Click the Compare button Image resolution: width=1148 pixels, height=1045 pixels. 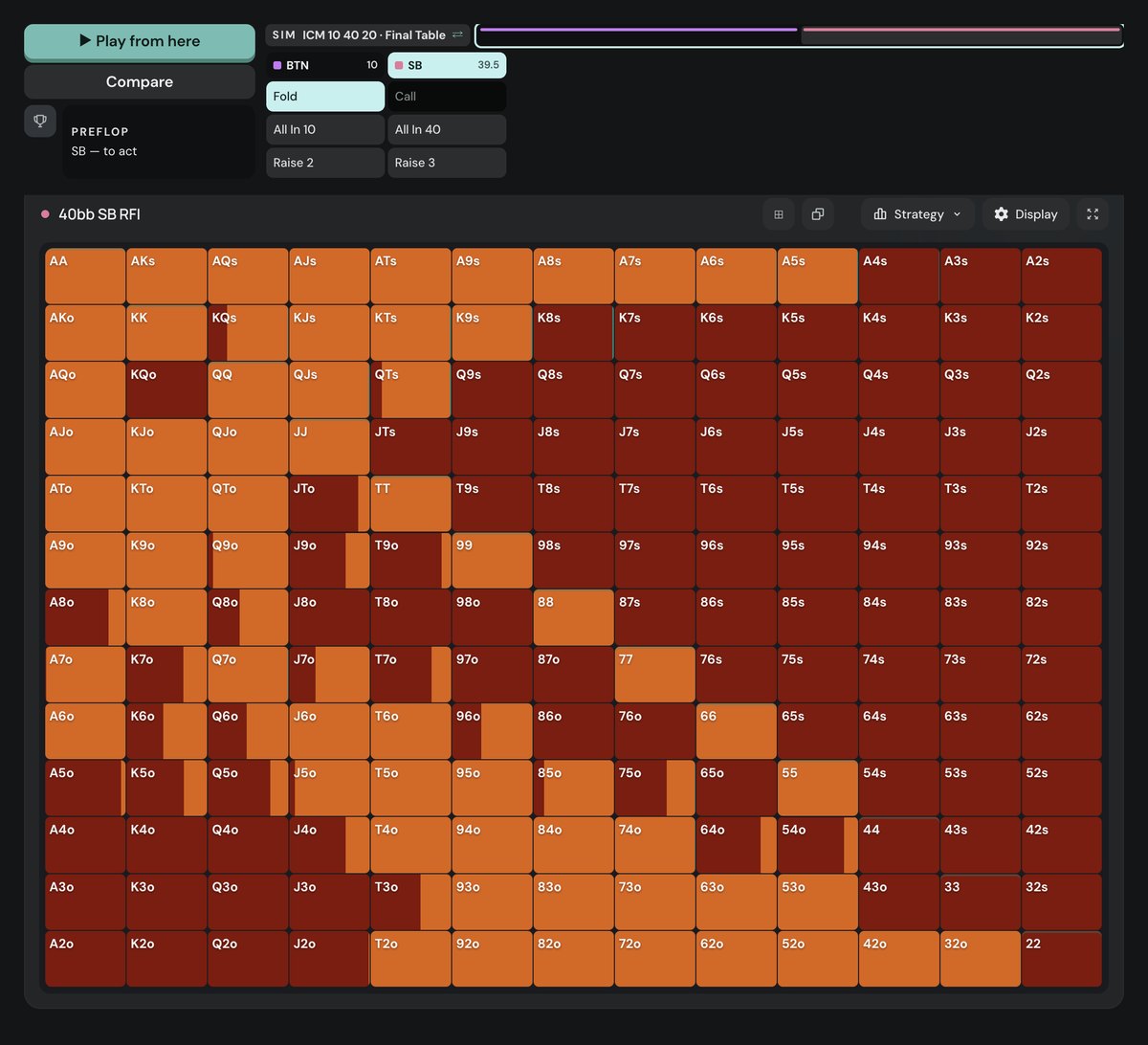140,82
